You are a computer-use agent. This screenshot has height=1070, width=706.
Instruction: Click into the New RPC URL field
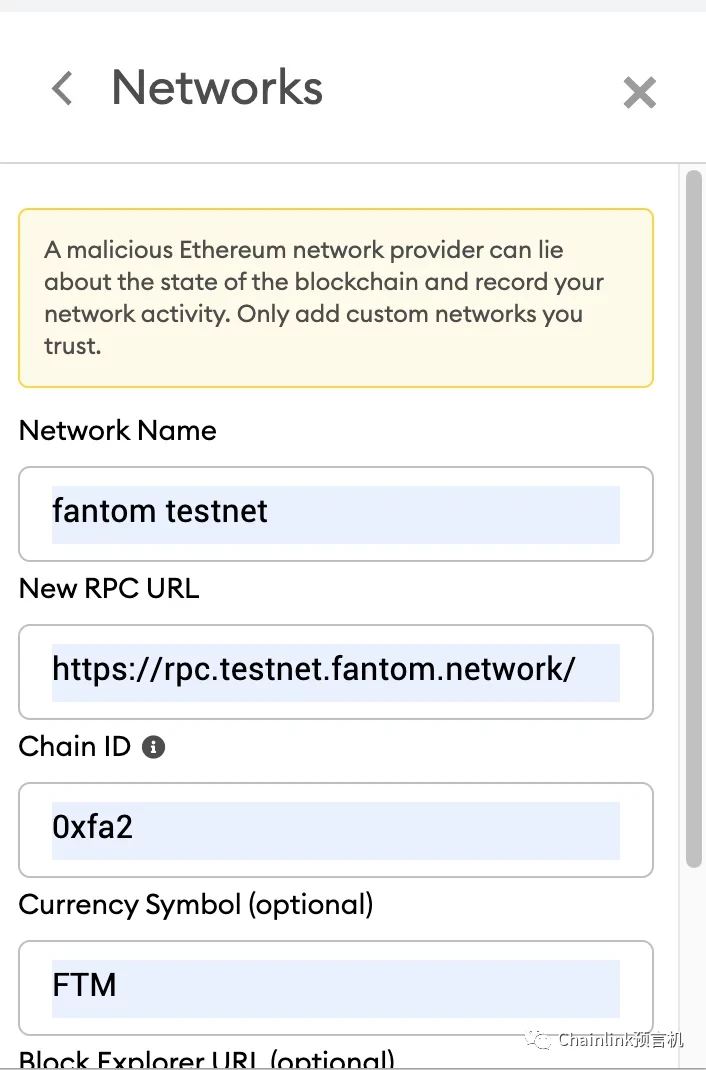[x=335, y=672]
